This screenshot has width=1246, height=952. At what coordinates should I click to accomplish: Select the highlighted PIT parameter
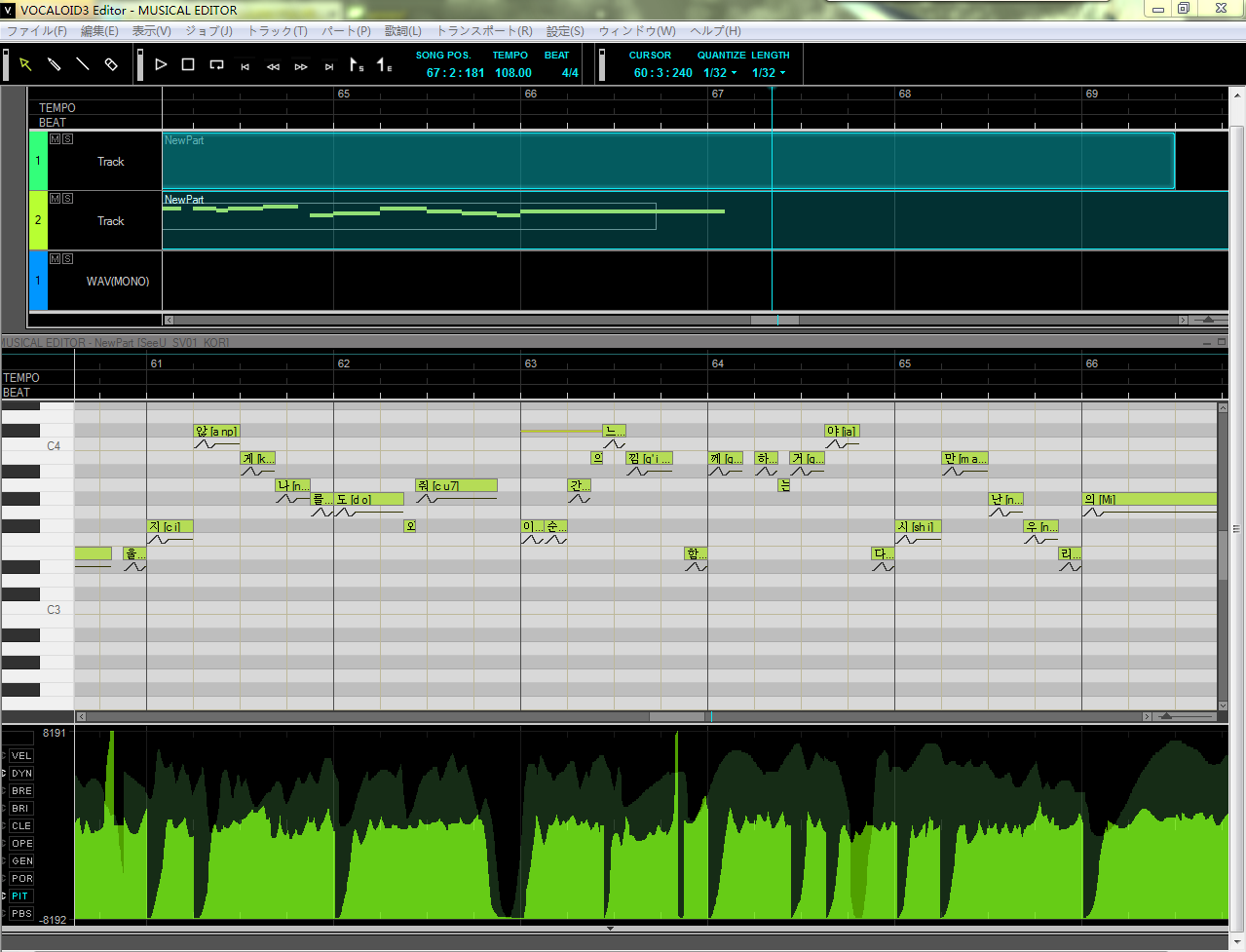[21, 896]
